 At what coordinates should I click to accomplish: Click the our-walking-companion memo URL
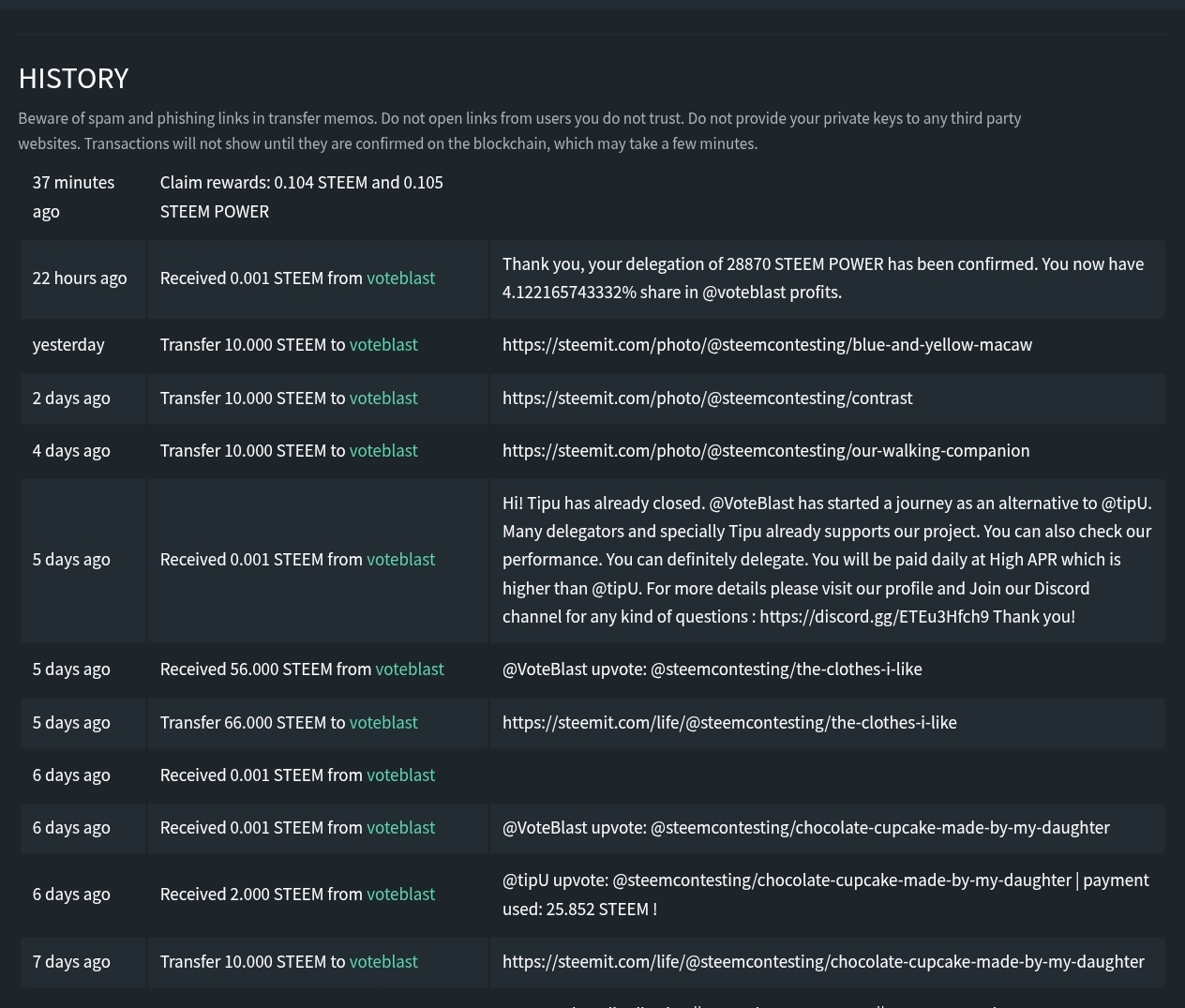click(x=765, y=451)
